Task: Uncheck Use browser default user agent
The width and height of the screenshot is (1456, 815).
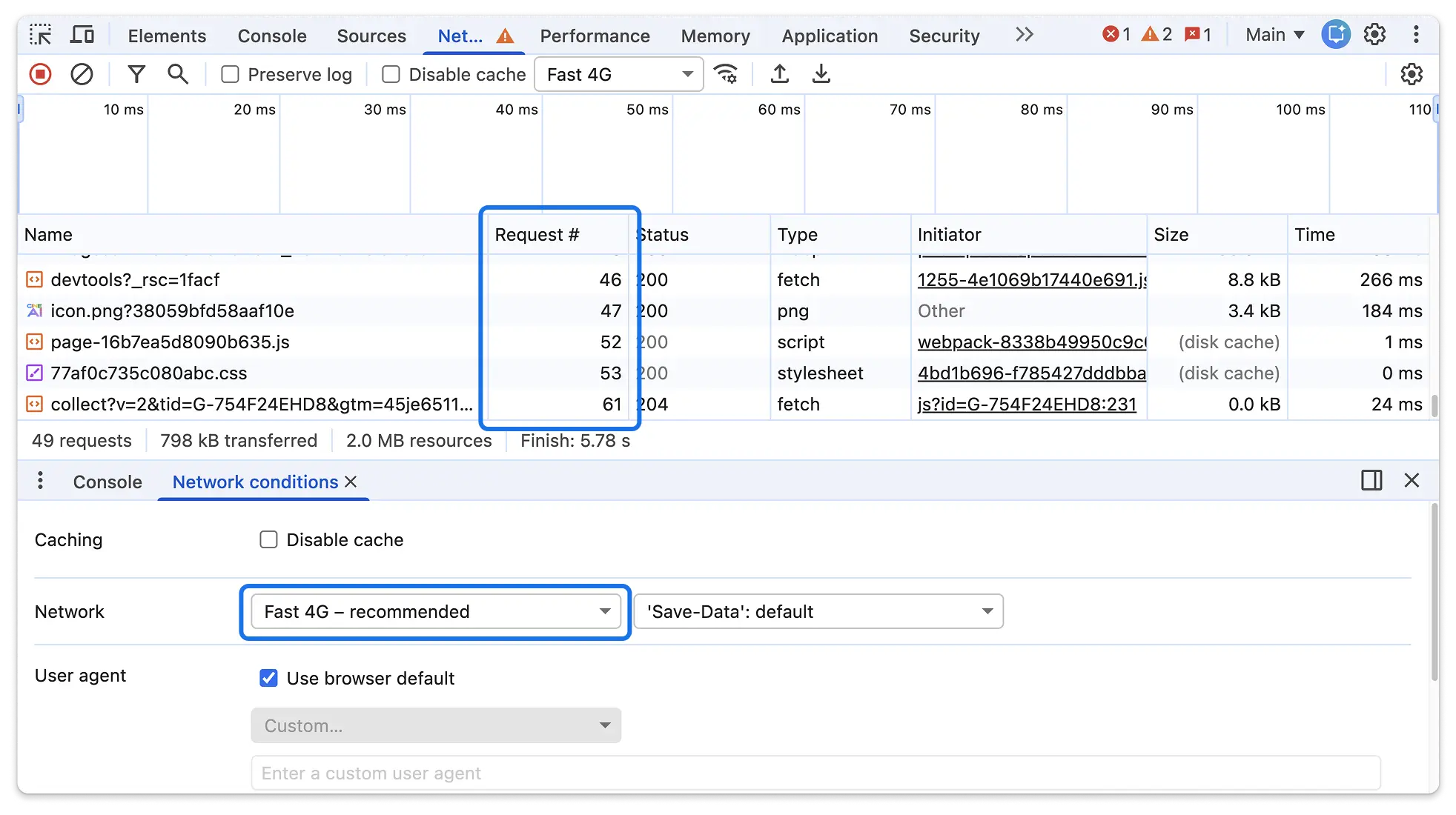Action: pos(268,678)
